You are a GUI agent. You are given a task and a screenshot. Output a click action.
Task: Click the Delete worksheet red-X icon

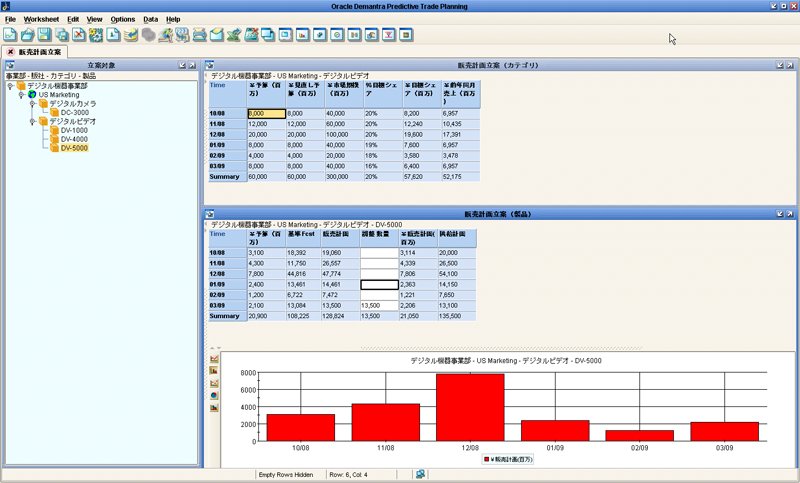pyautogui.click(x=79, y=35)
